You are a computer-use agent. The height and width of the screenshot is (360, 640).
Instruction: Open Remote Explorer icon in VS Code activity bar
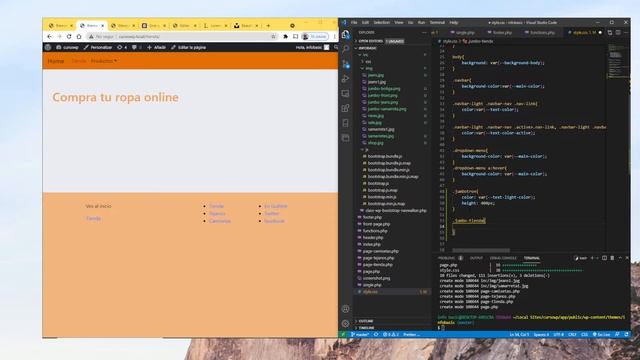coord(345,93)
